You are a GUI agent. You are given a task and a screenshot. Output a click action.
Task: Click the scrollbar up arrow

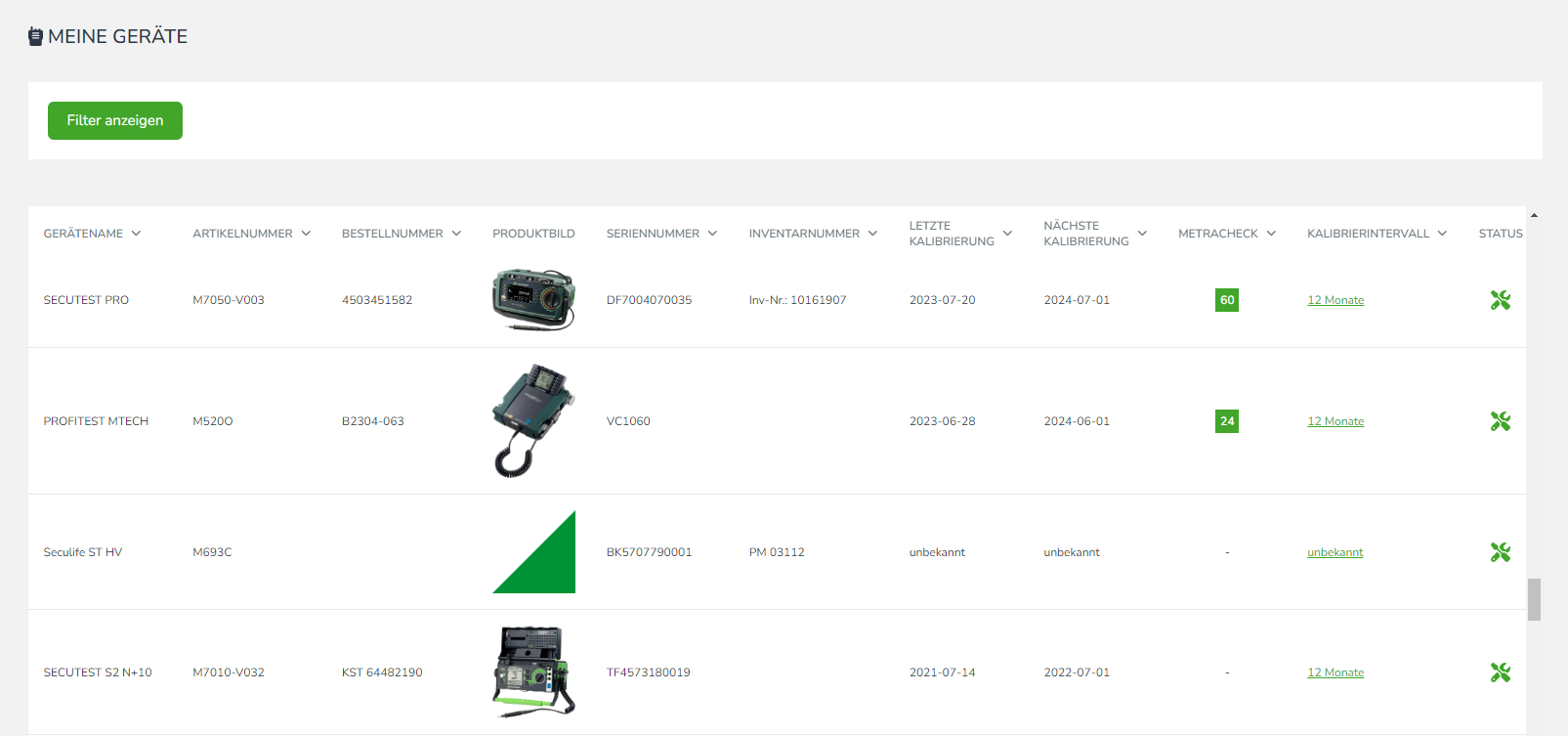[1534, 215]
